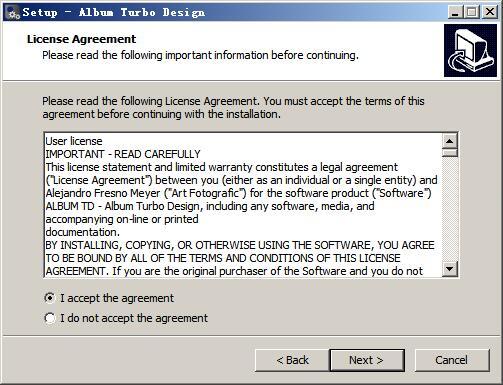Cancel the installation

coord(452,360)
